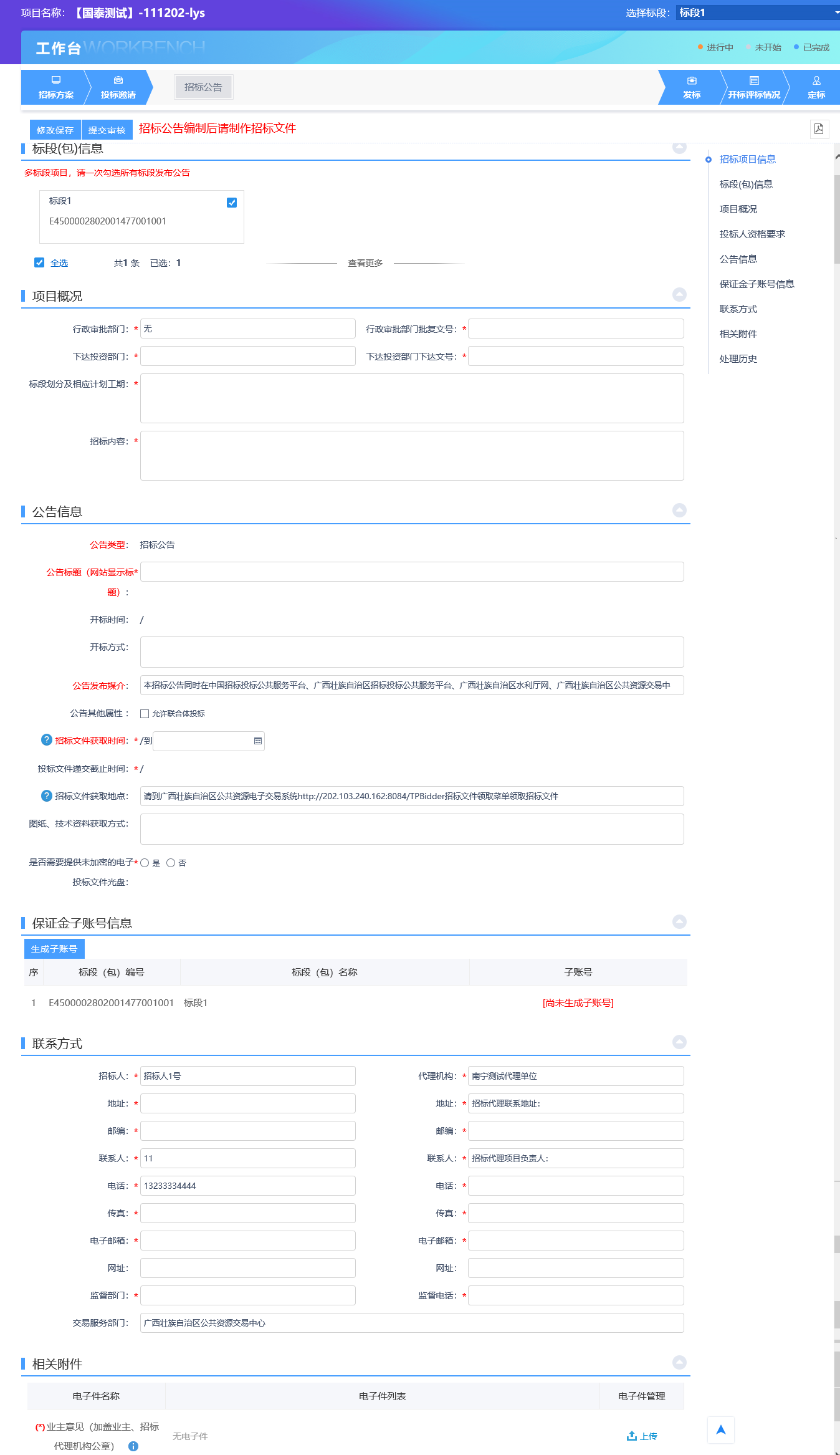
Task: Toggle the 全选 checkbox
Action: (x=39, y=262)
